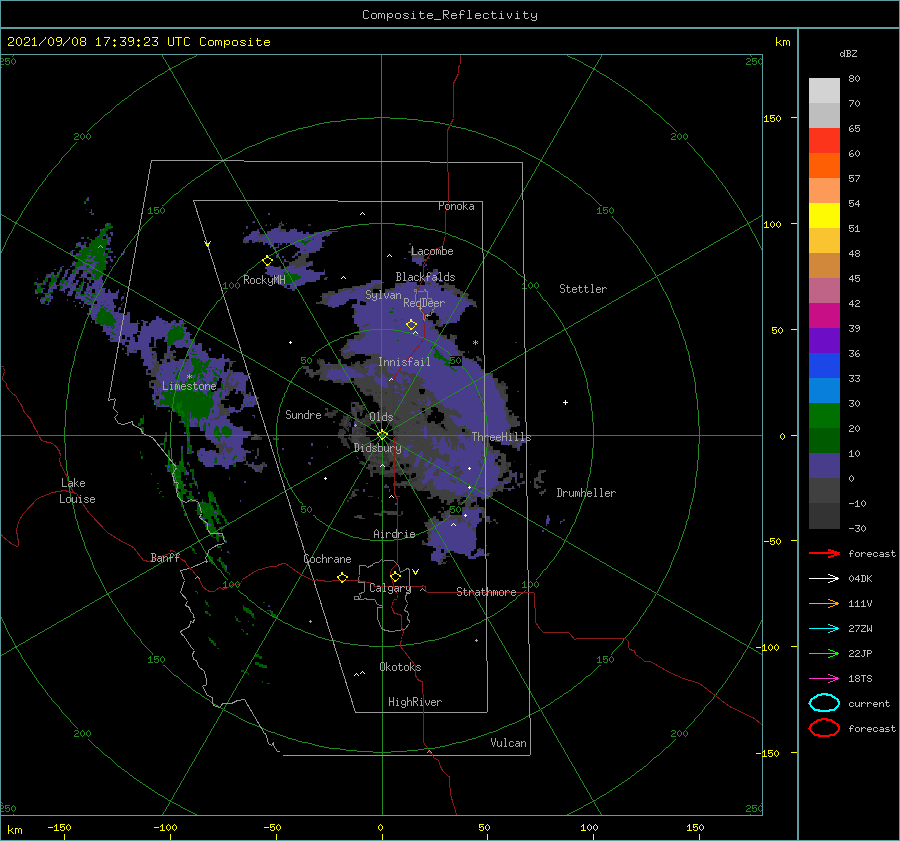Click the Airdrie city label

pos(394,534)
